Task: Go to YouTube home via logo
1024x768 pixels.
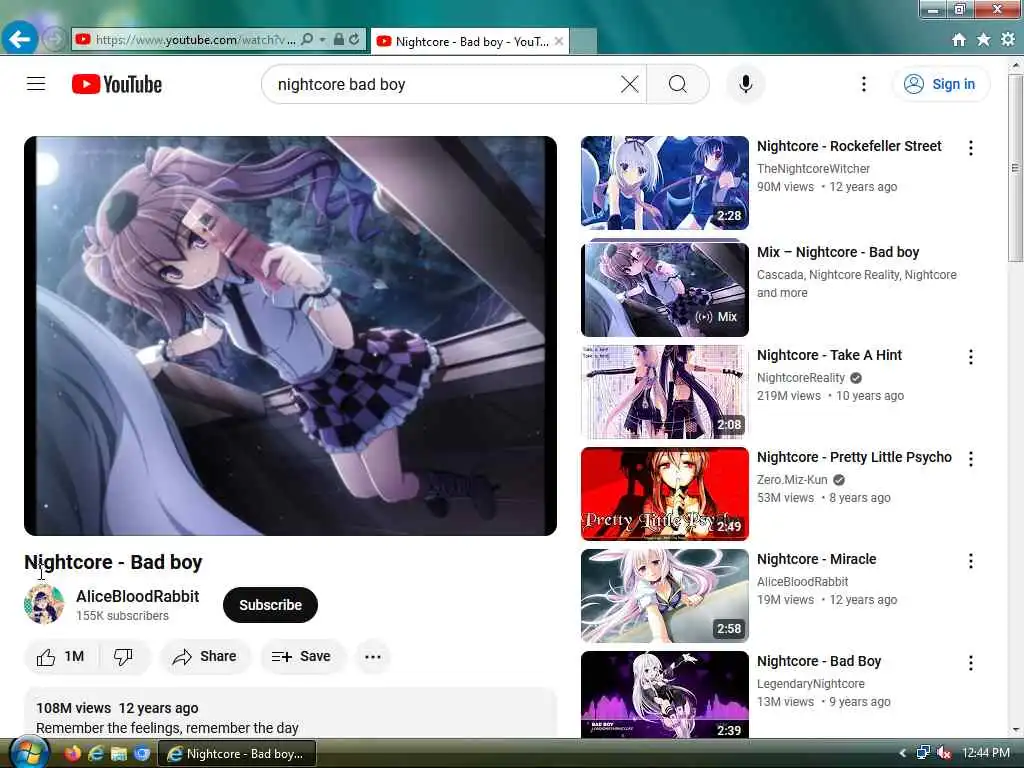Action: 117,84
